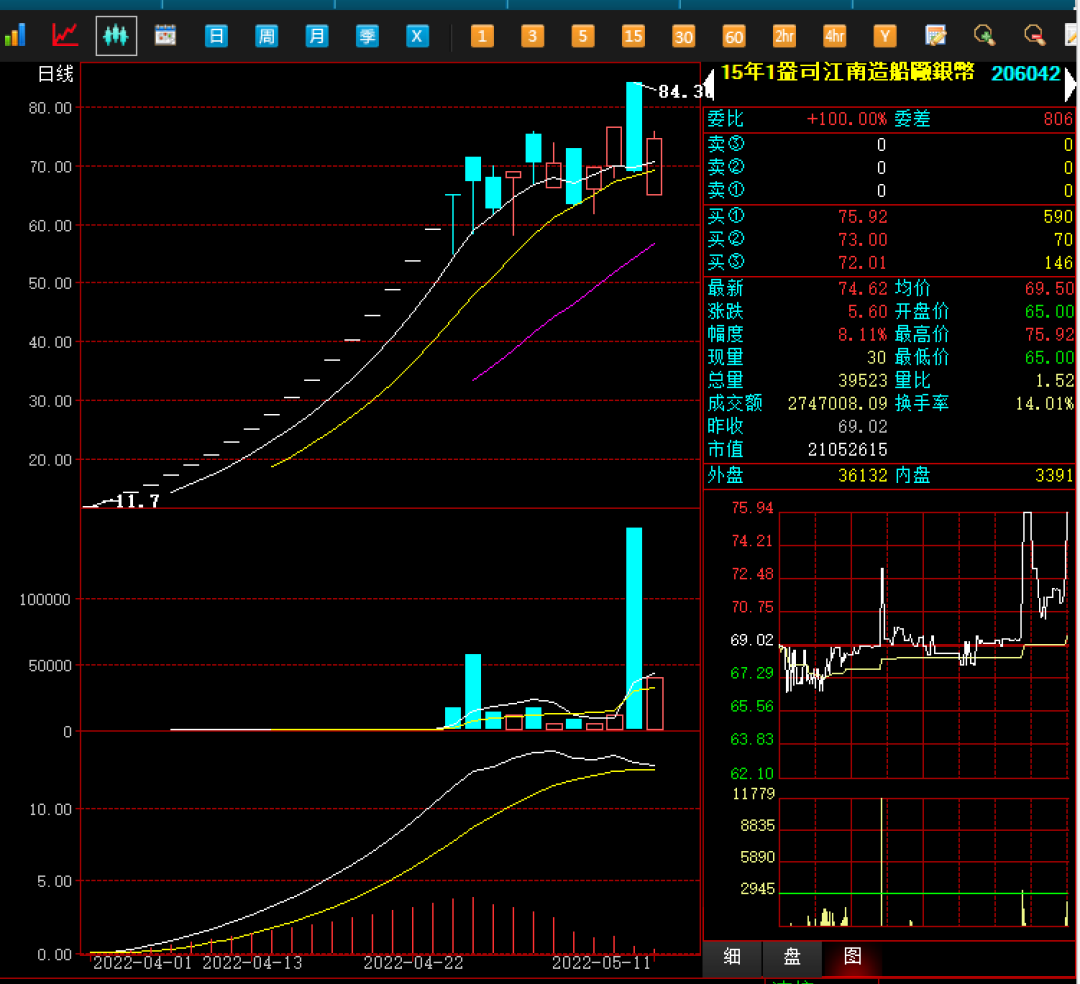Zoom in with the plus magnifier icon

click(x=984, y=36)
